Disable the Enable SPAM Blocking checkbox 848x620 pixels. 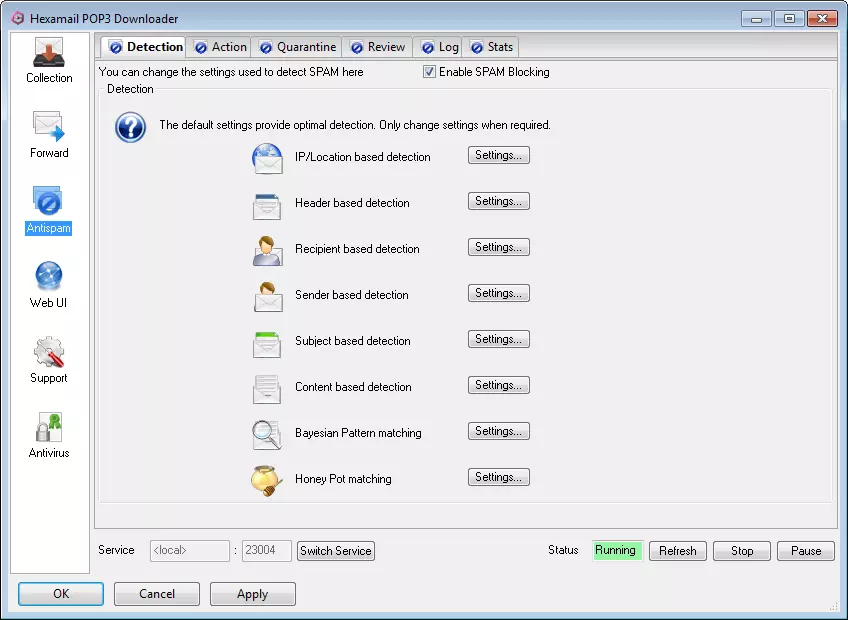(430, 72)
